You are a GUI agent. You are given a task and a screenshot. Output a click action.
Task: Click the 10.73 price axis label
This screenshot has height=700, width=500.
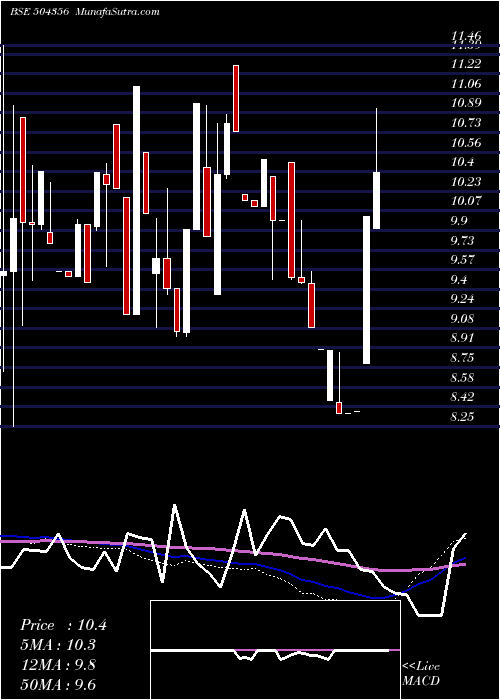[x=466, y=123]
